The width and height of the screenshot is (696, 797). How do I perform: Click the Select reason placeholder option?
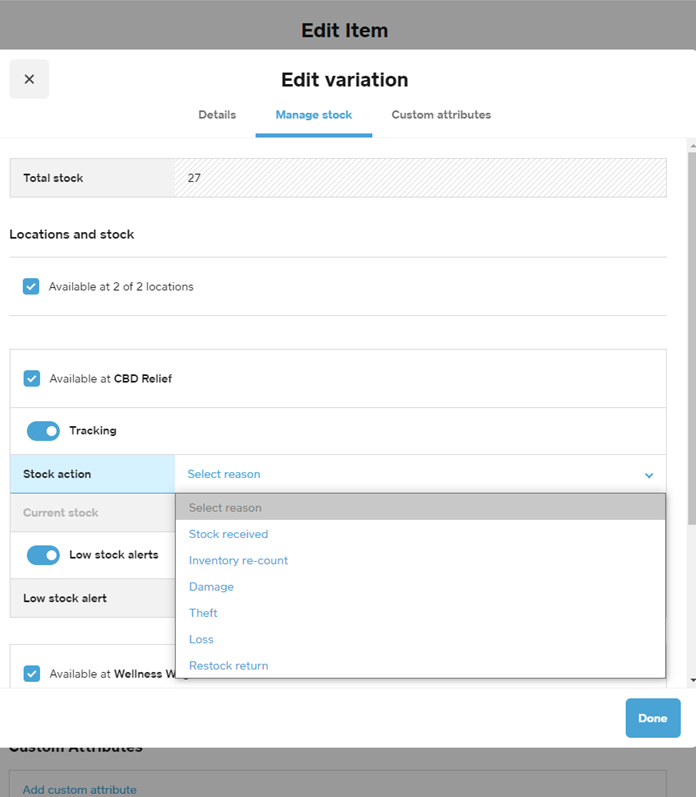tap(225, 508)
